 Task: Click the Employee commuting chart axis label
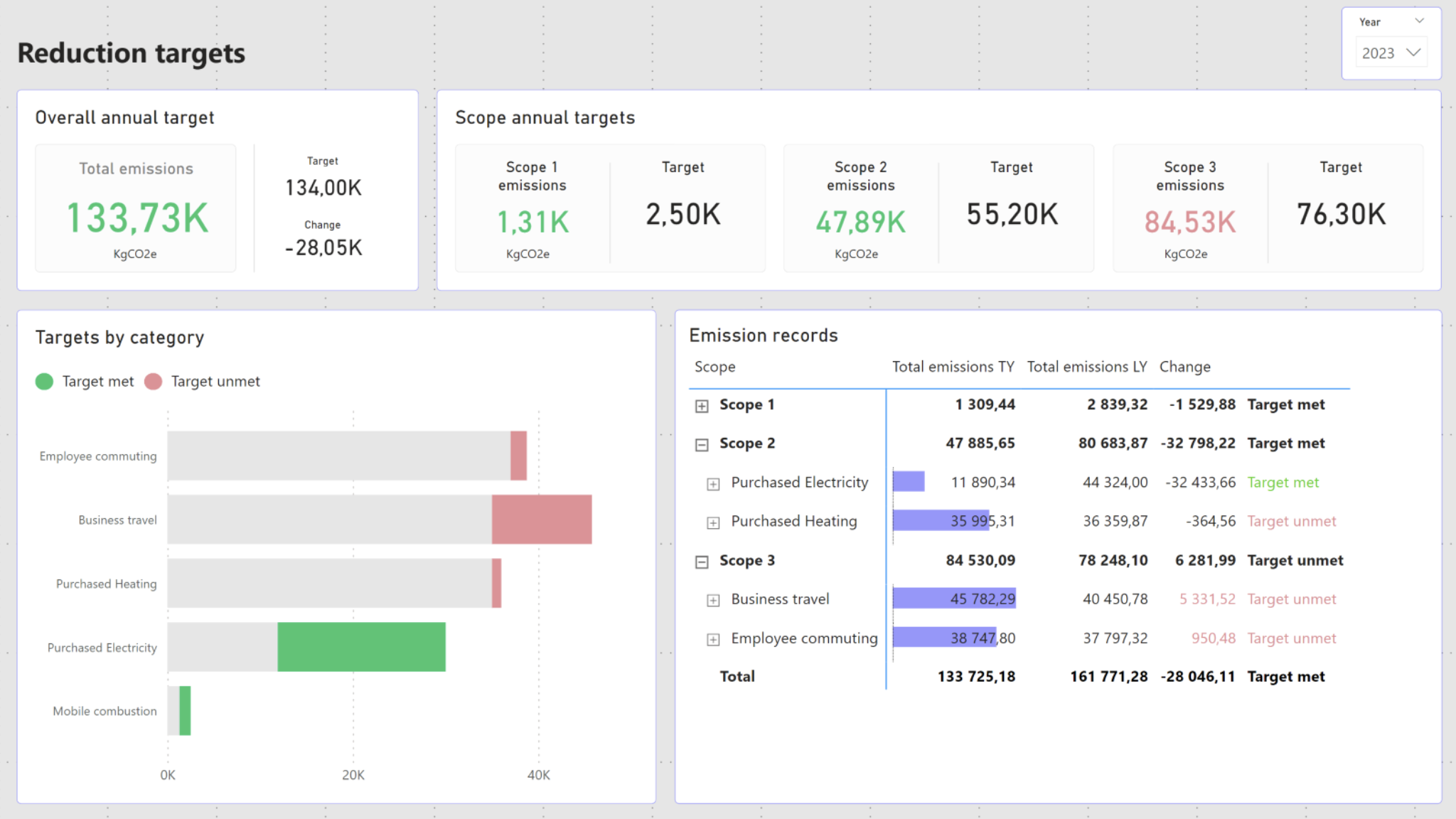pos(98,456)
